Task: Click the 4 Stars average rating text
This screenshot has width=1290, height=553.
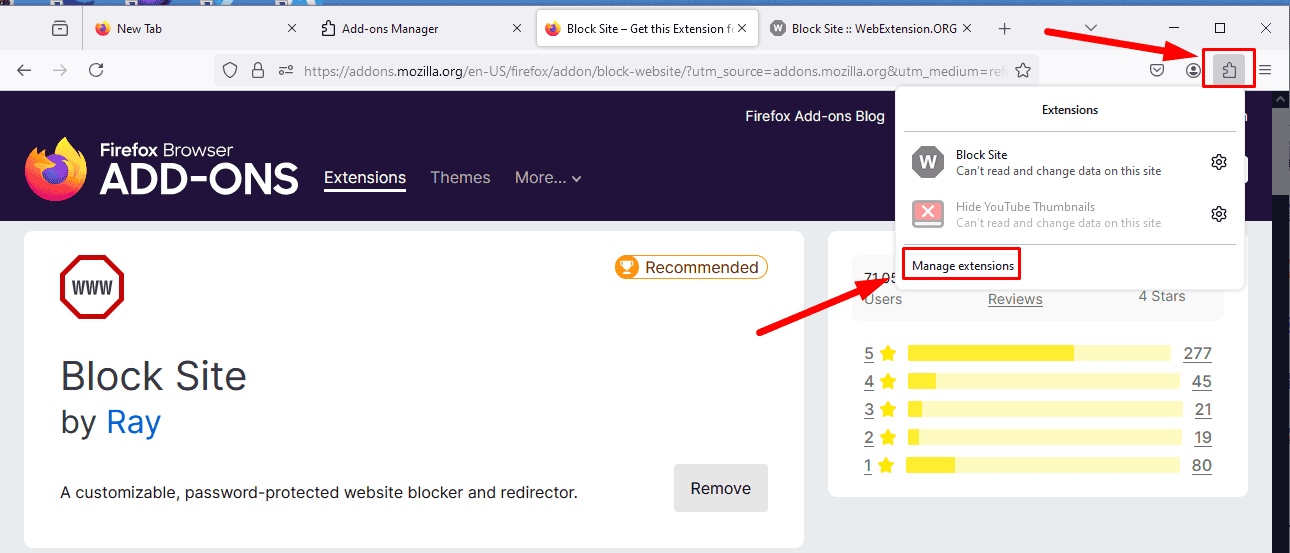Action: click(1162, 296)
